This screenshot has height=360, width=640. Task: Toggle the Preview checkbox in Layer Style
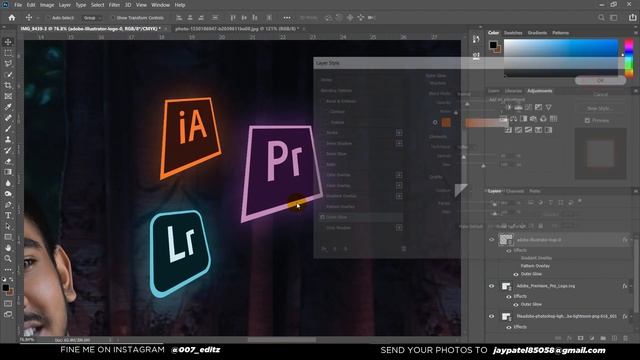click(x=587, y=120)
